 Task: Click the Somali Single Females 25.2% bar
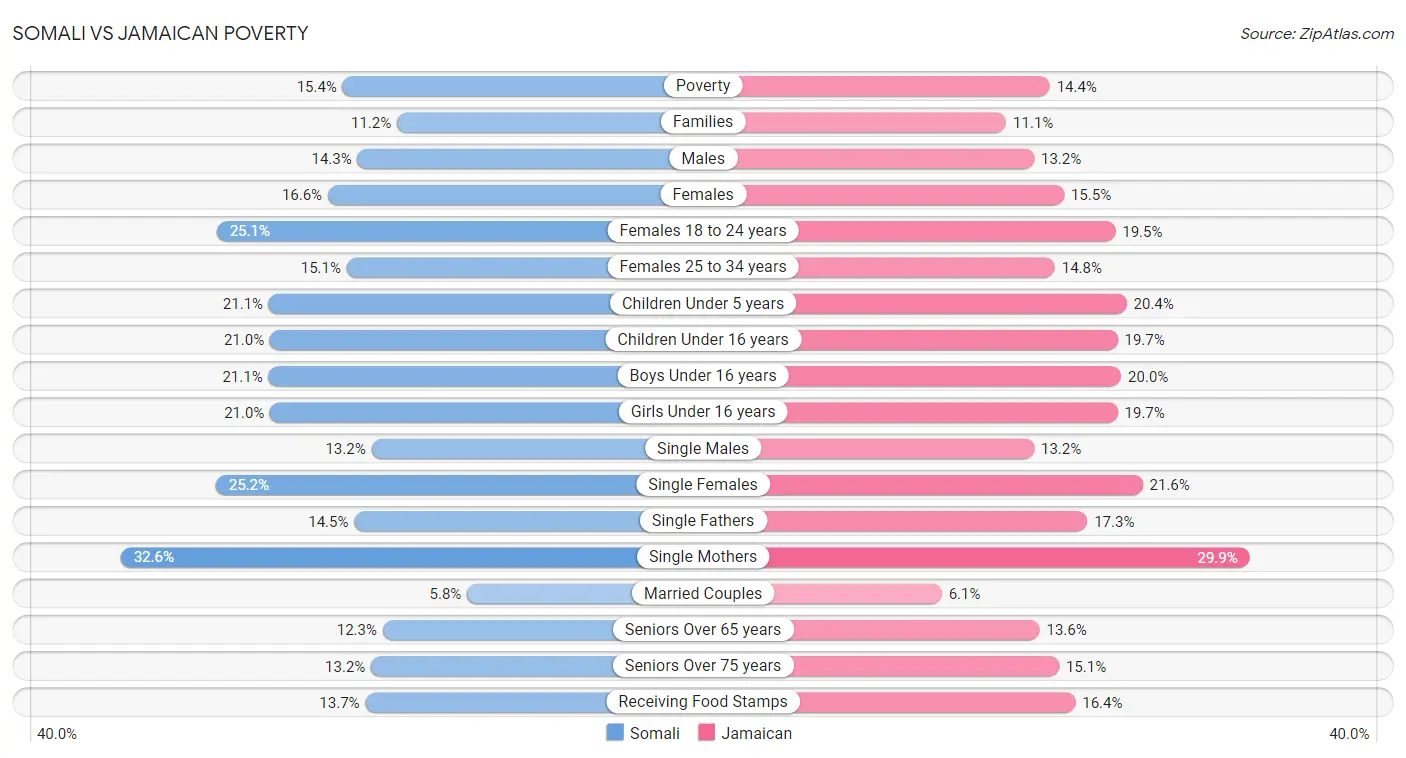pos(459,485)
